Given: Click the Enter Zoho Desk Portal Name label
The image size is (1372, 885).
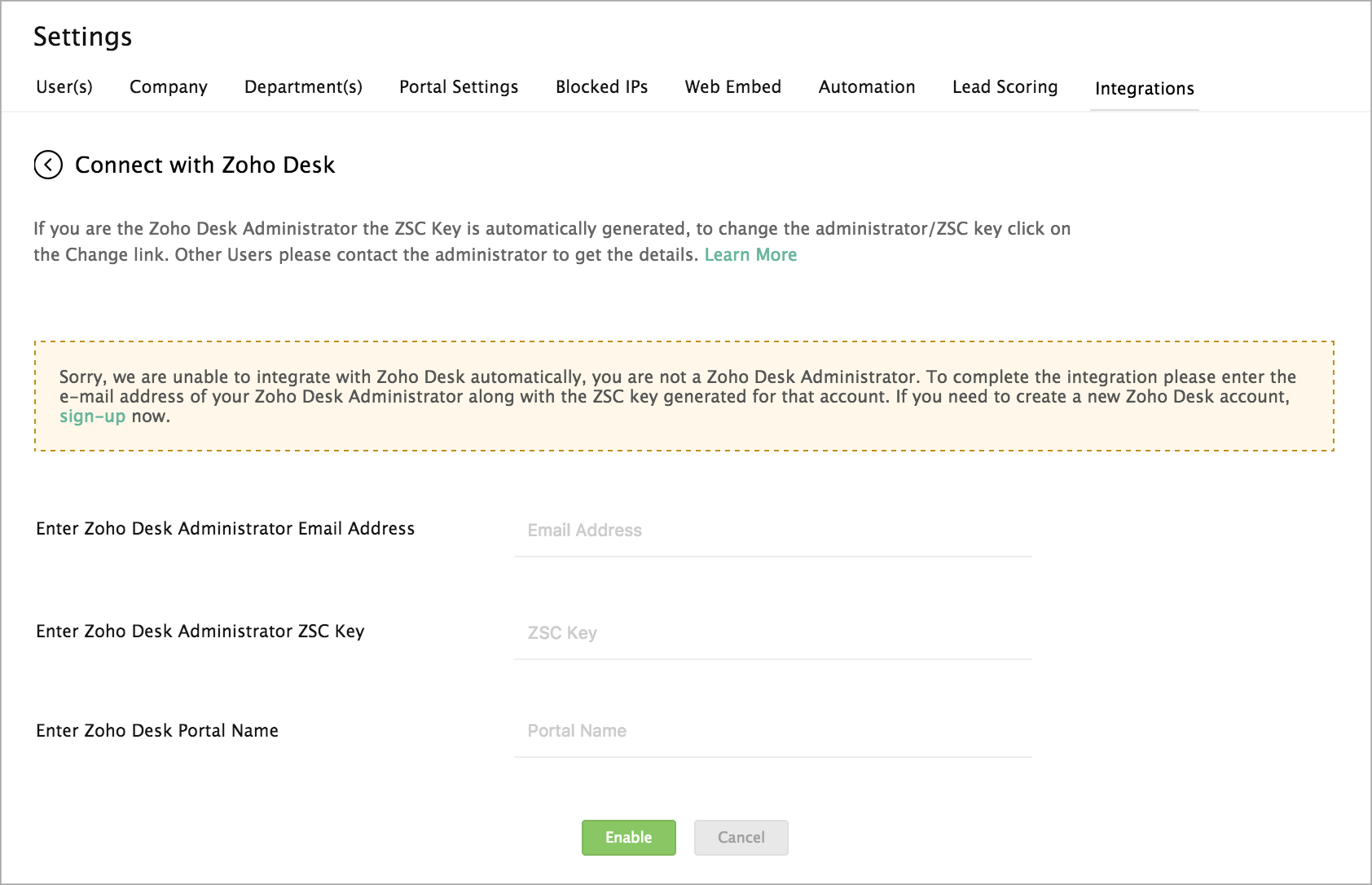Looking at the screenshot, I should [157, 731].
